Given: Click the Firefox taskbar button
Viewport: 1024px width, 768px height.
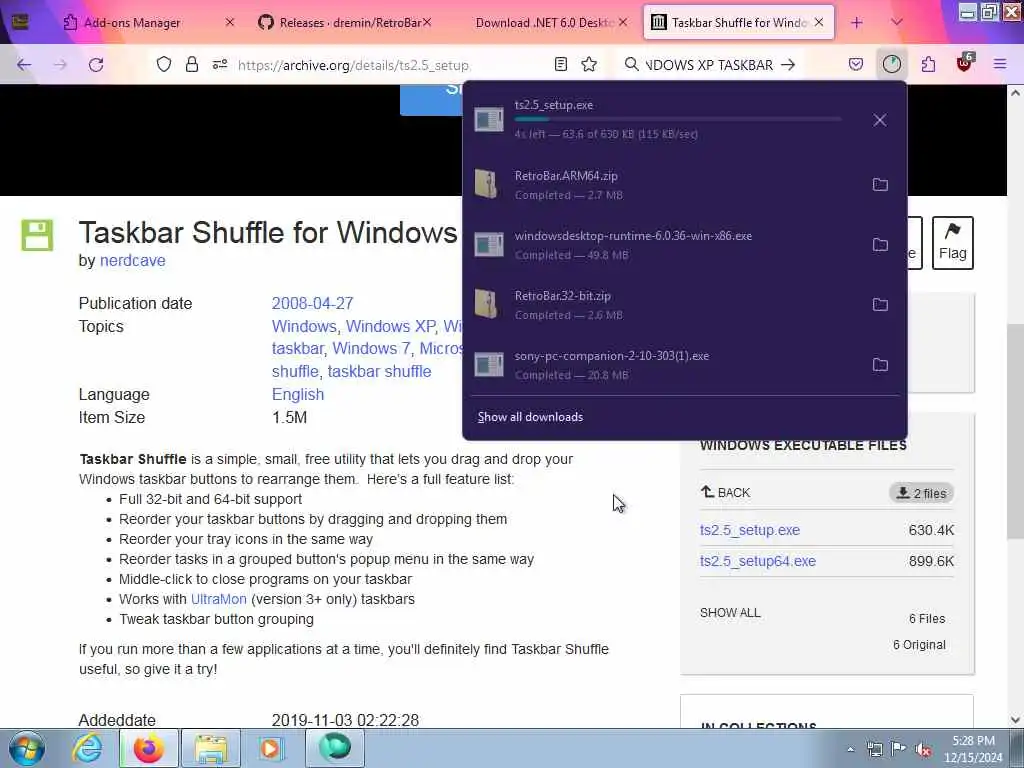Looking at the screenshot, I should tap(149, 748).
